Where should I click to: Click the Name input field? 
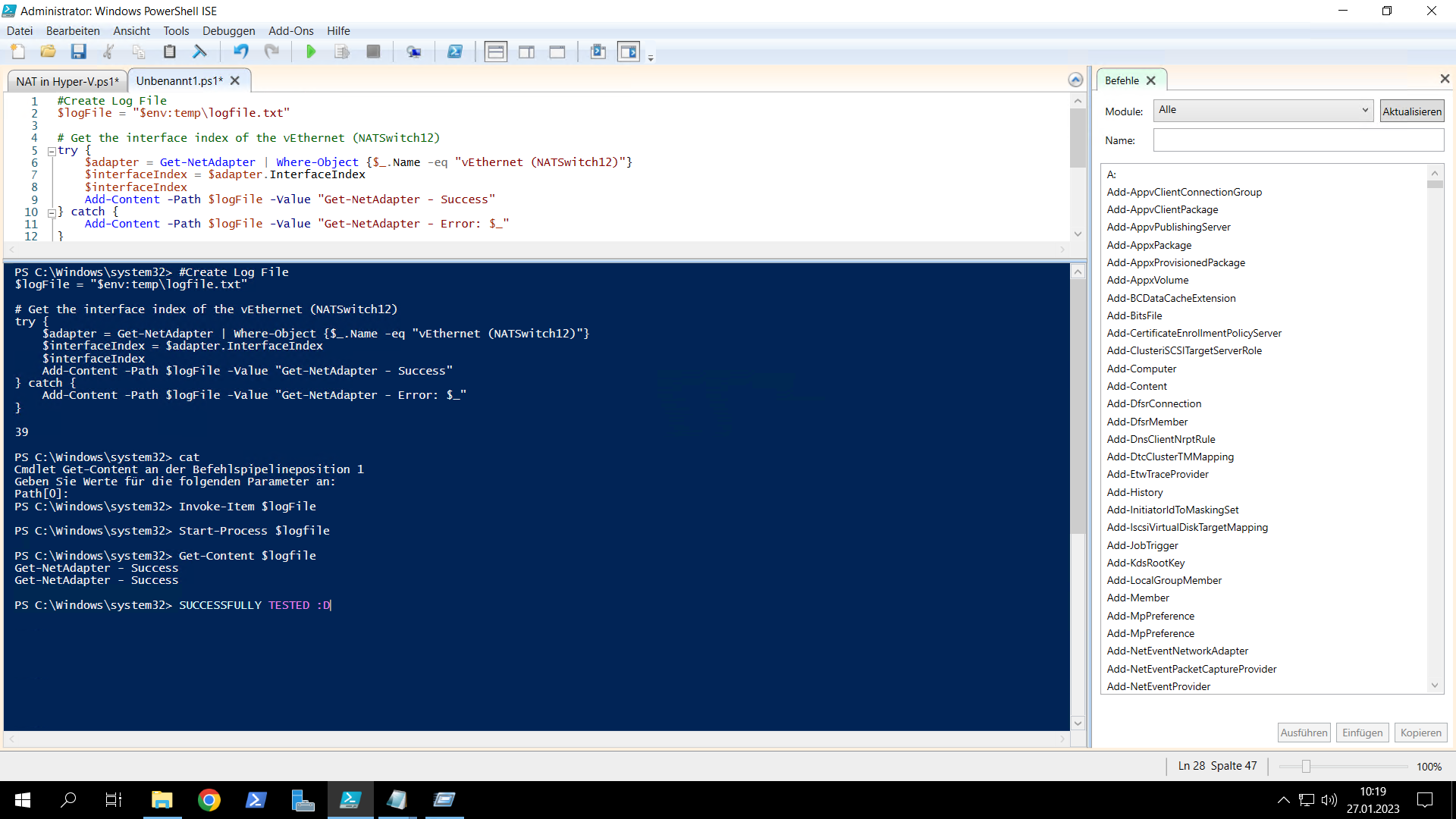coord(1298,140)
